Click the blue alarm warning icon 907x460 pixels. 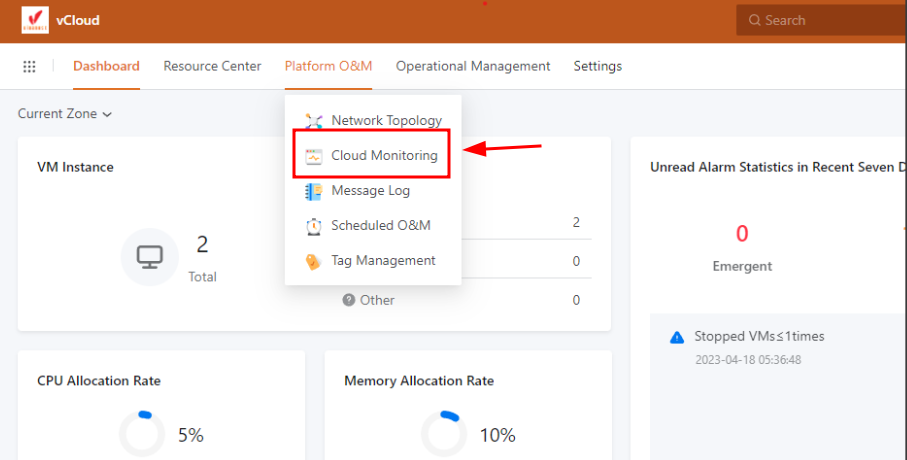click(677, 337)
